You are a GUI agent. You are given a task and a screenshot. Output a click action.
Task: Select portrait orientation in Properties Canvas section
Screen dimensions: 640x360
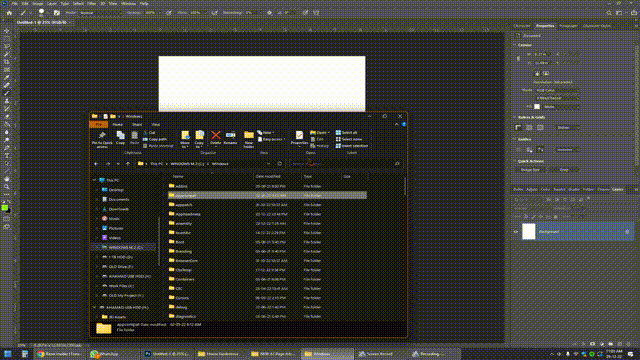(537, 73)
